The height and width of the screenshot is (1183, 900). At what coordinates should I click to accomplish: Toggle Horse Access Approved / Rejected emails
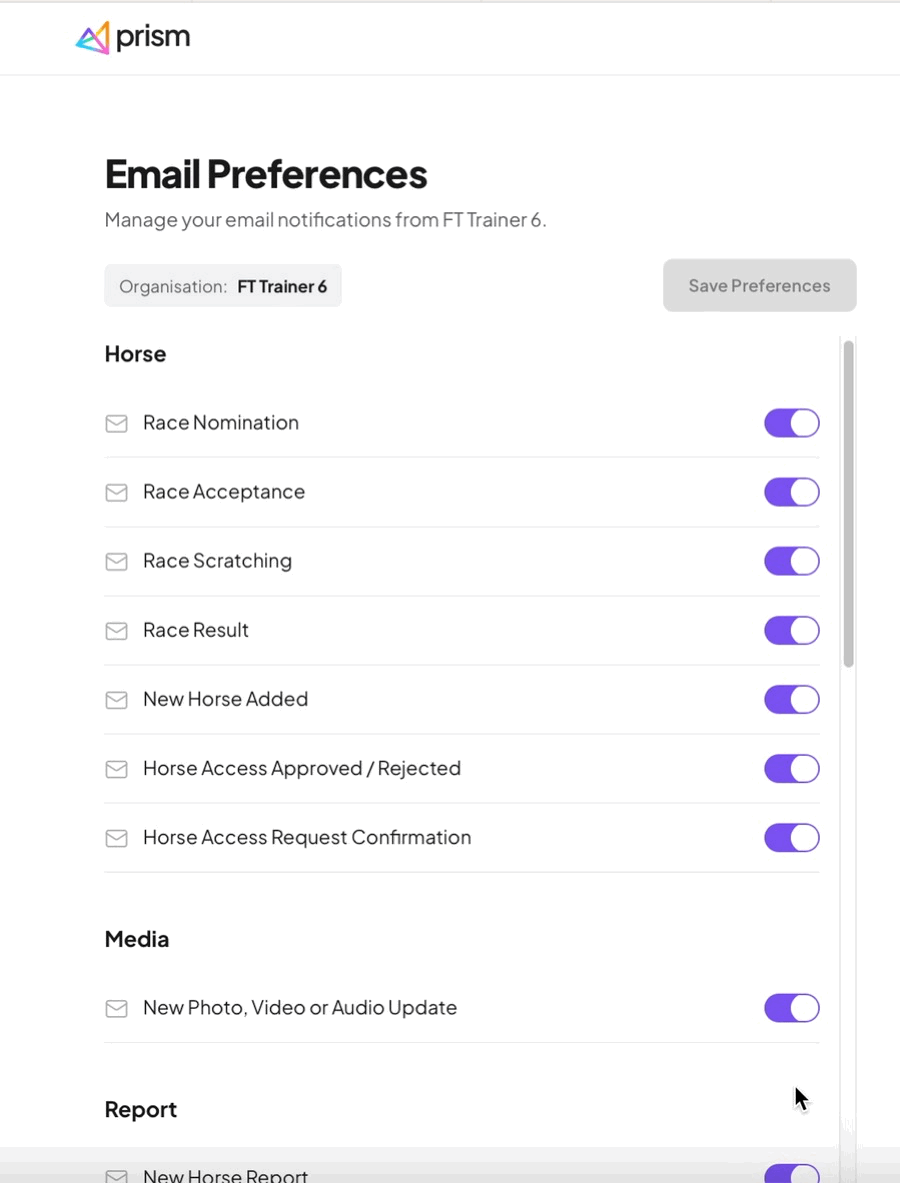(791, 769)
